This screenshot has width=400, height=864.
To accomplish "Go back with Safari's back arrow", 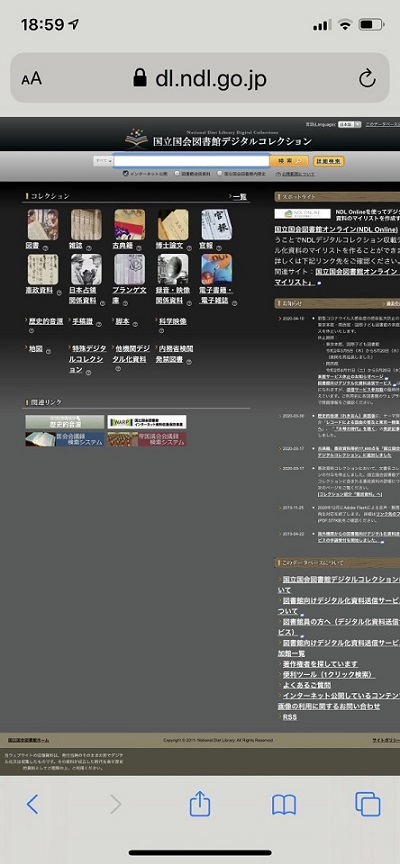I will pos(33,804).
